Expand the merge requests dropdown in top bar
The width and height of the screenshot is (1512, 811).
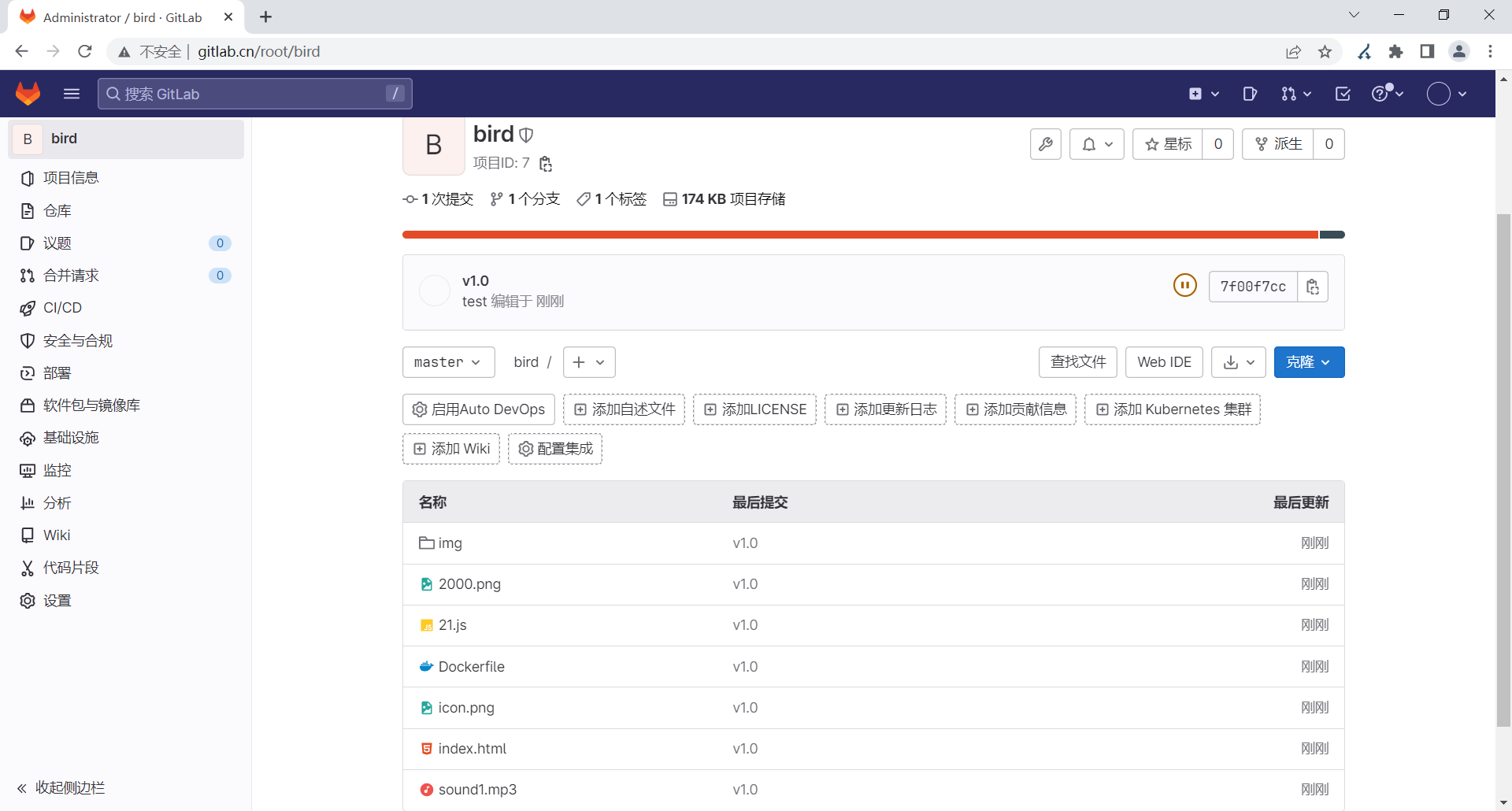click(1295, 94)
